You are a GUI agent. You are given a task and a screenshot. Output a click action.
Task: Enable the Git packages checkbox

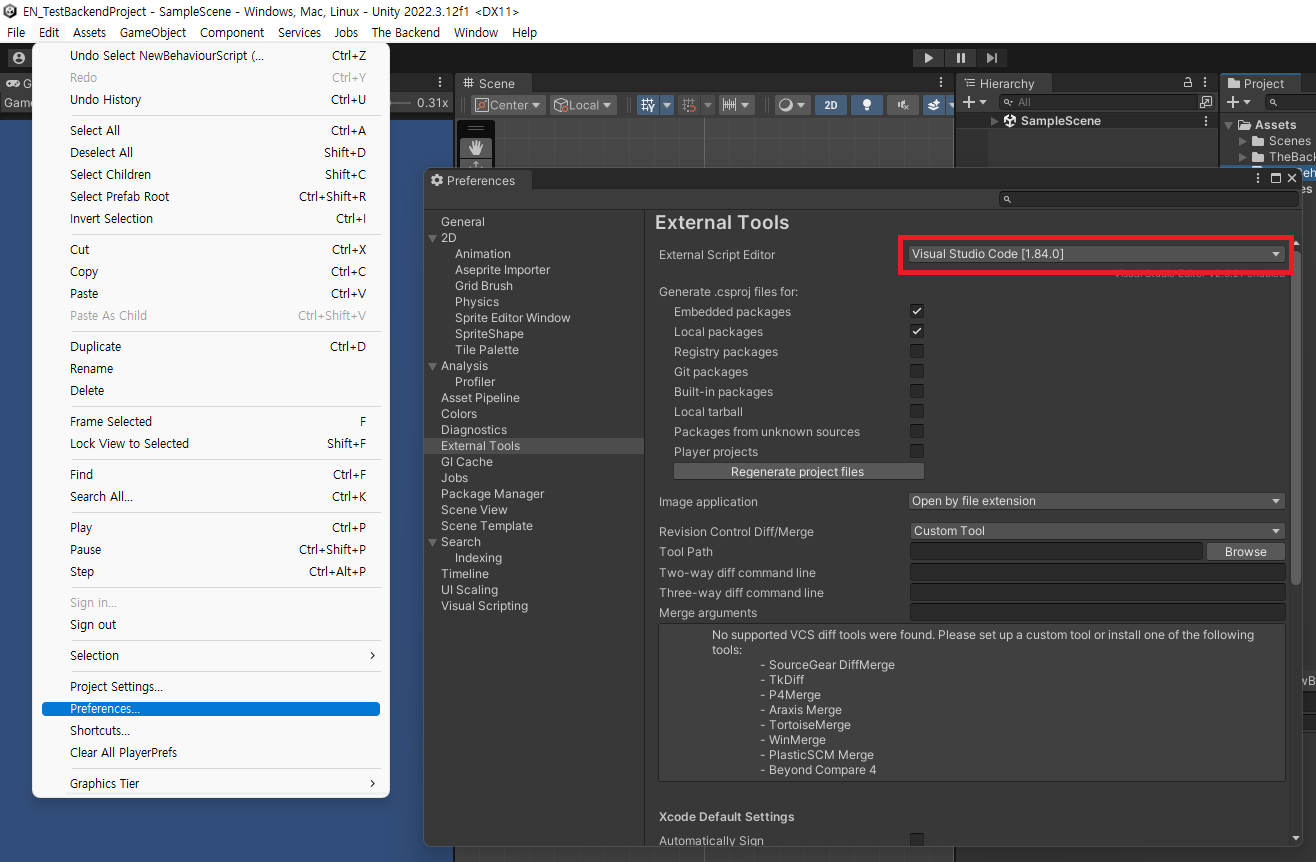(x=916, y=371)
